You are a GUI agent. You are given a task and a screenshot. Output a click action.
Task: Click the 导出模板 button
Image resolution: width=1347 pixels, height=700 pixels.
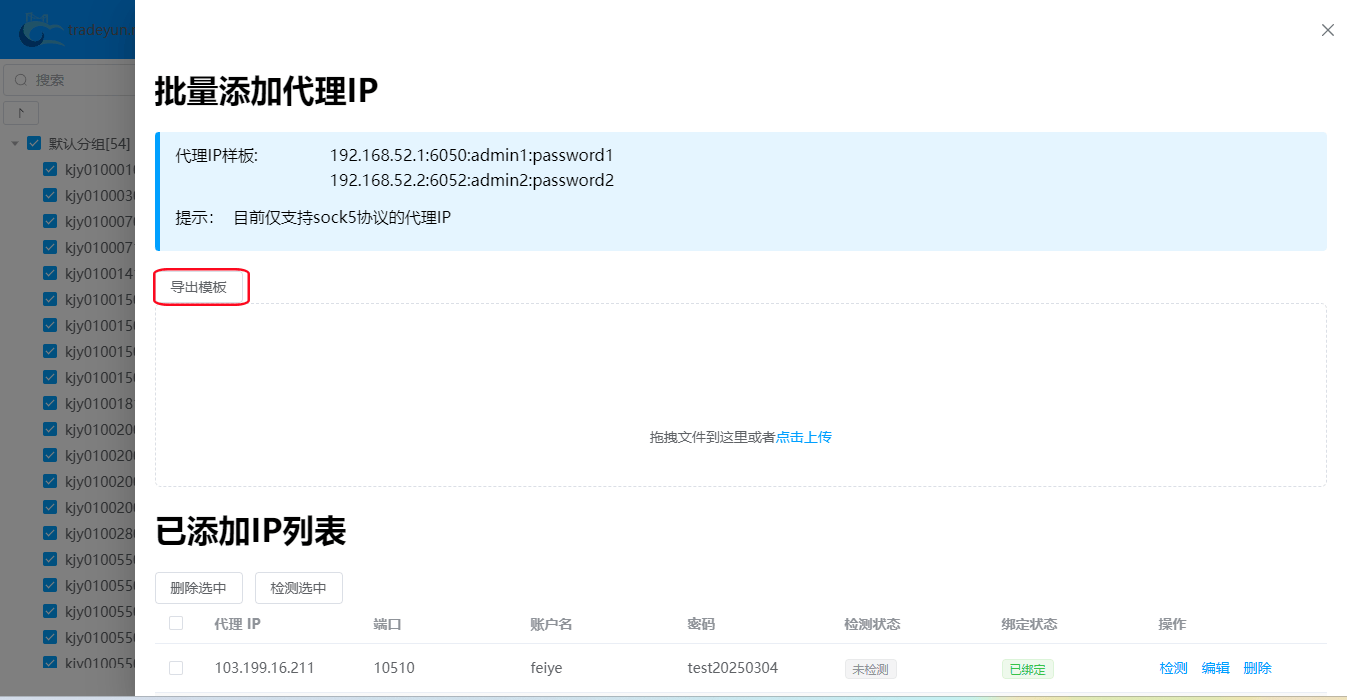[199, 287]
